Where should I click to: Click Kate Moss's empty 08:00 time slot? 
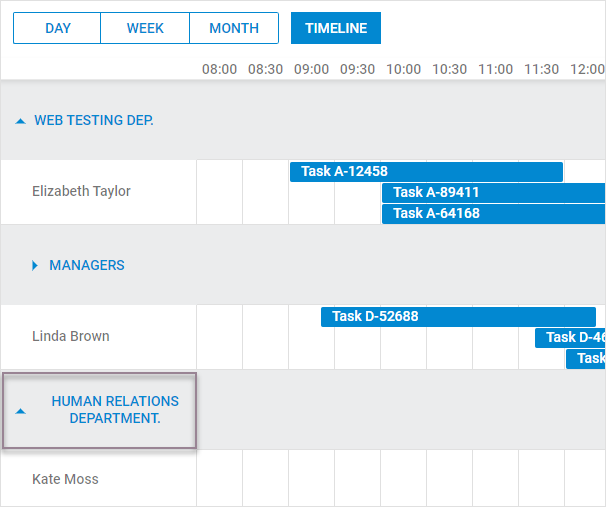click(x=219, y=479)
